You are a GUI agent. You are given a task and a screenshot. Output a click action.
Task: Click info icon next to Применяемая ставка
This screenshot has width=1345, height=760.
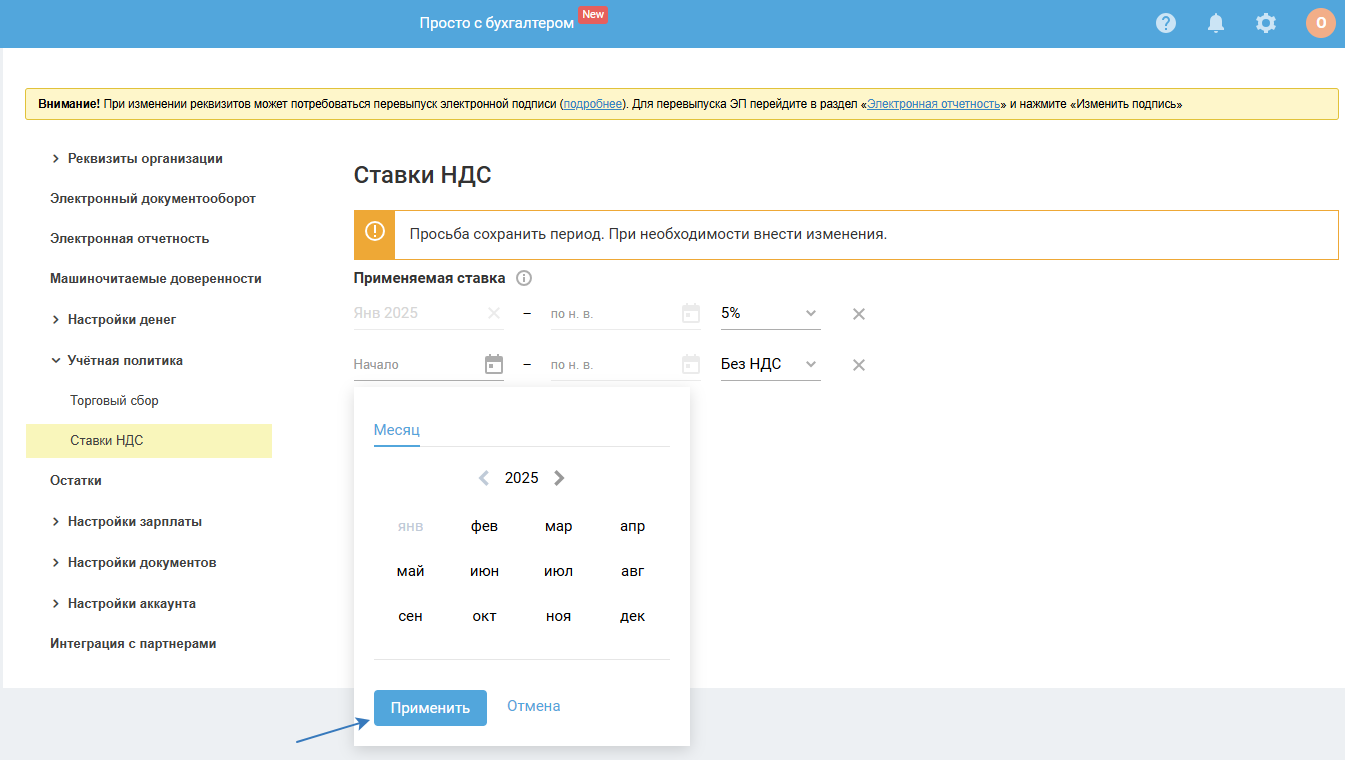(x=523, y=279)
